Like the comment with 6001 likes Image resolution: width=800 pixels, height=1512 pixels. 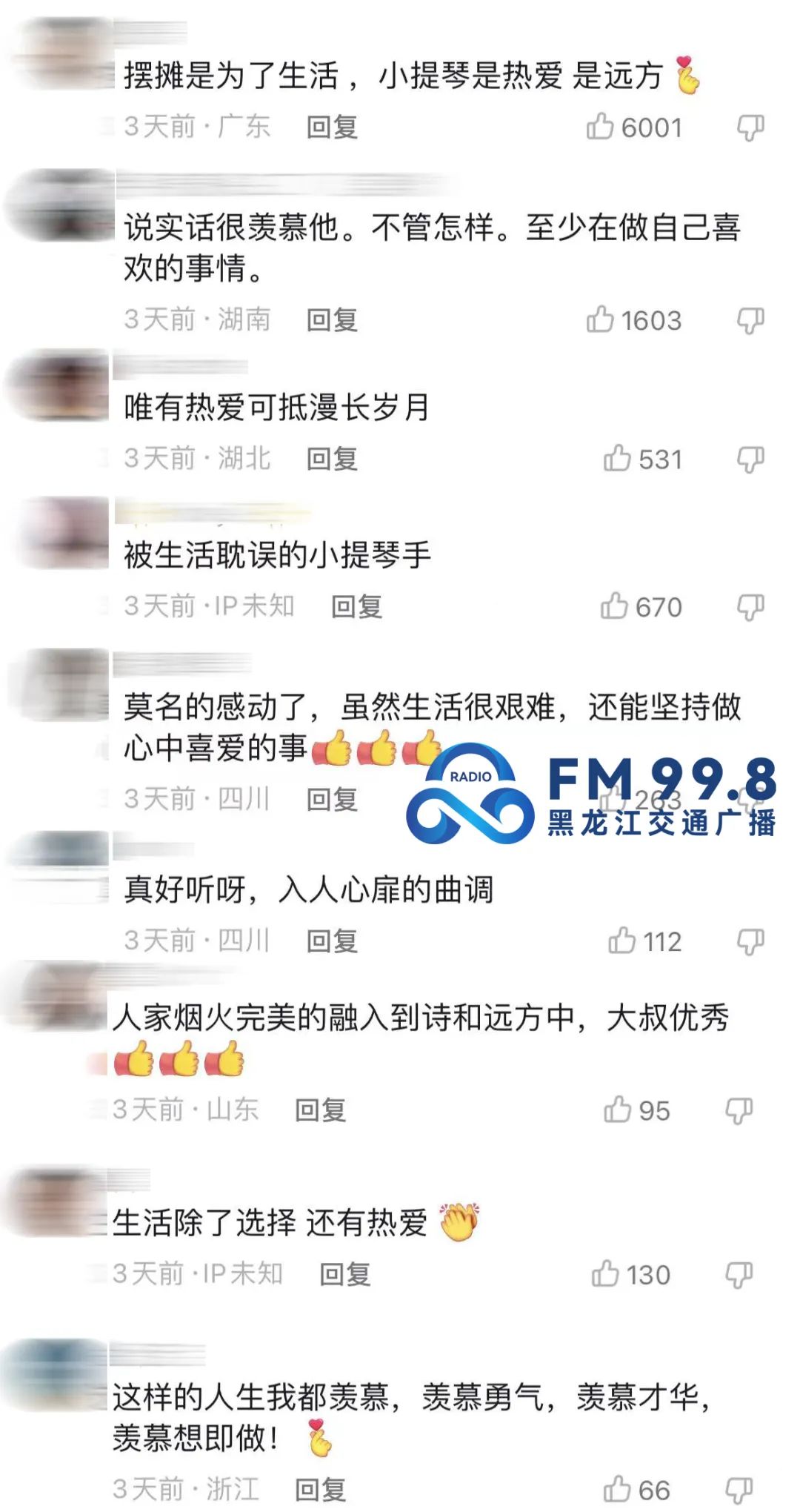tap(600, 127)
